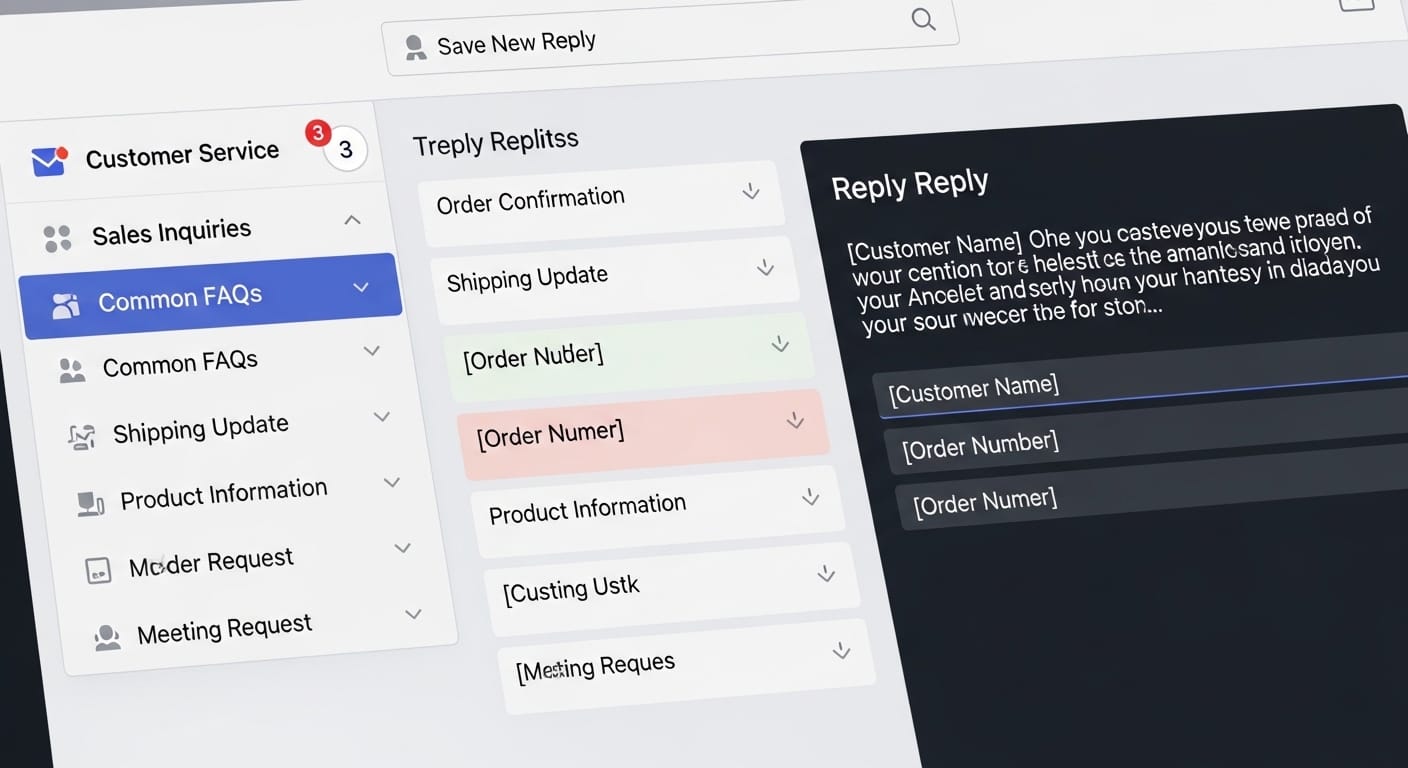Open Moder Request in the sidebar
This screenshot has height=768, width=1408.
[211, 563]
